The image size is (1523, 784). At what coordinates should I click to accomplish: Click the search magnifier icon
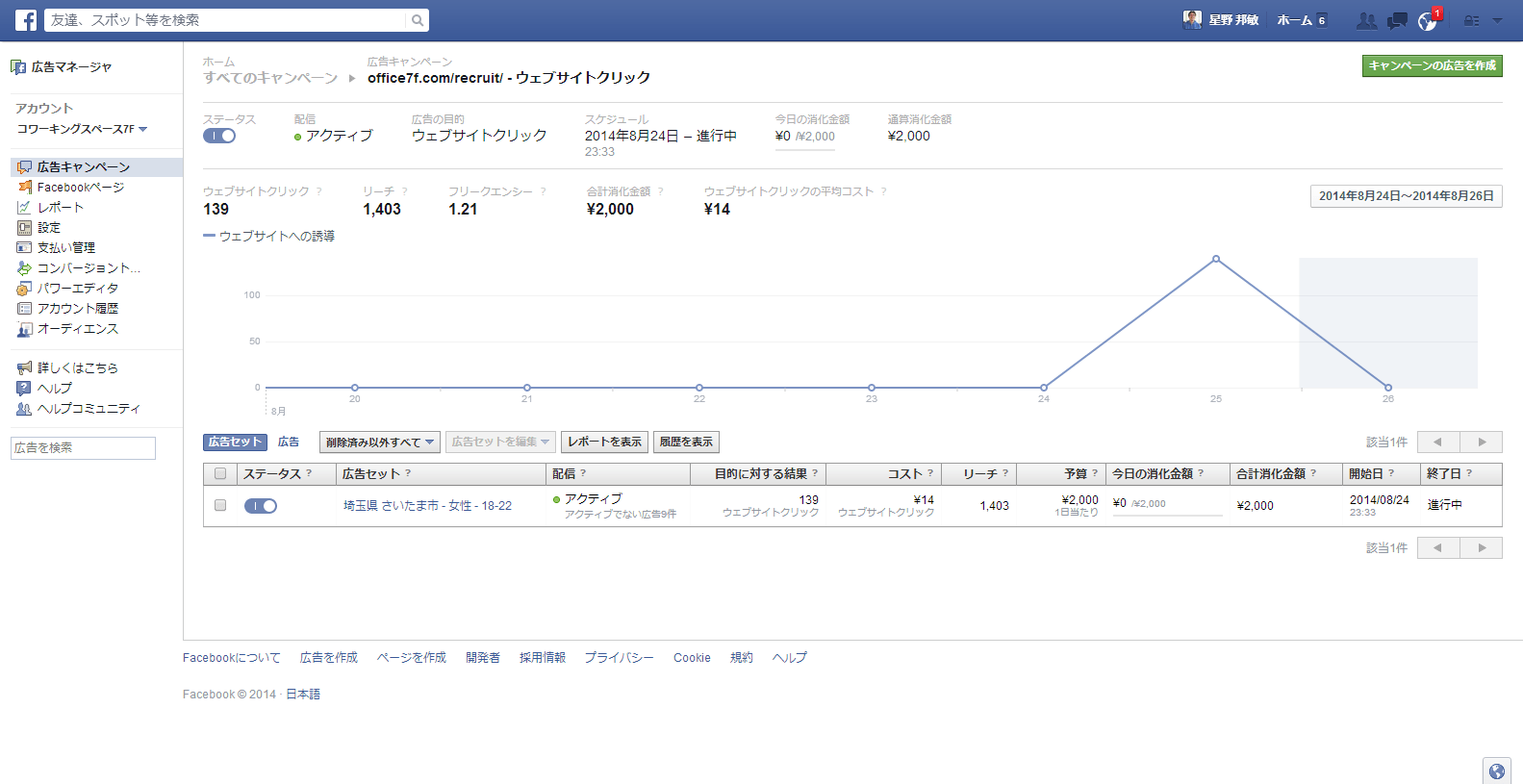point(418,20)
